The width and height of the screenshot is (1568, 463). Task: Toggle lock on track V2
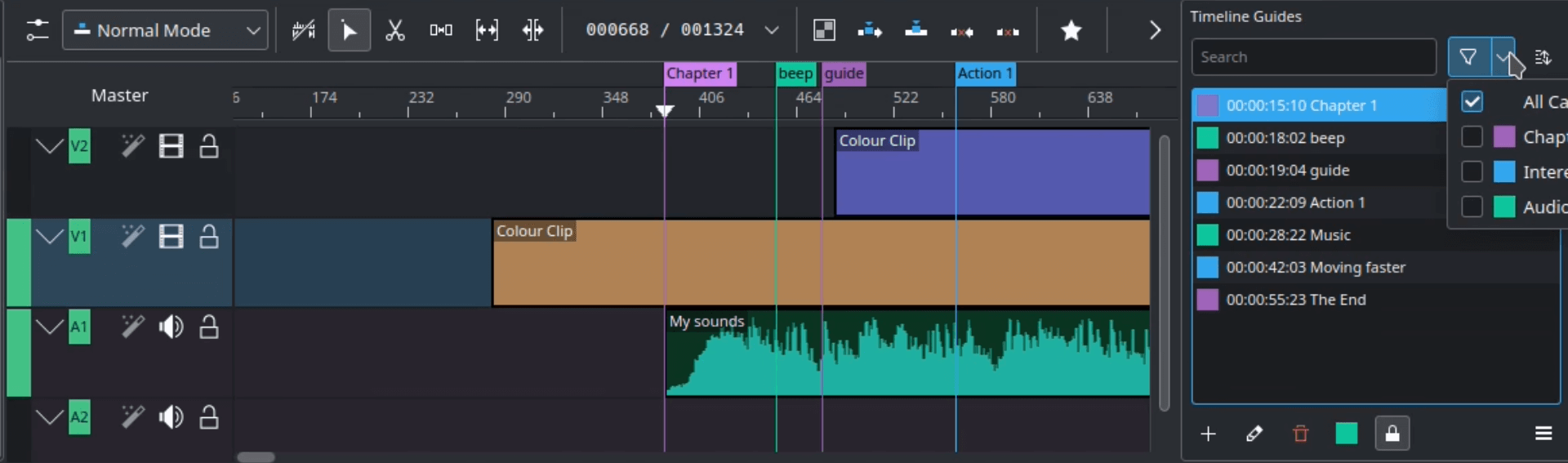point(209,147)
